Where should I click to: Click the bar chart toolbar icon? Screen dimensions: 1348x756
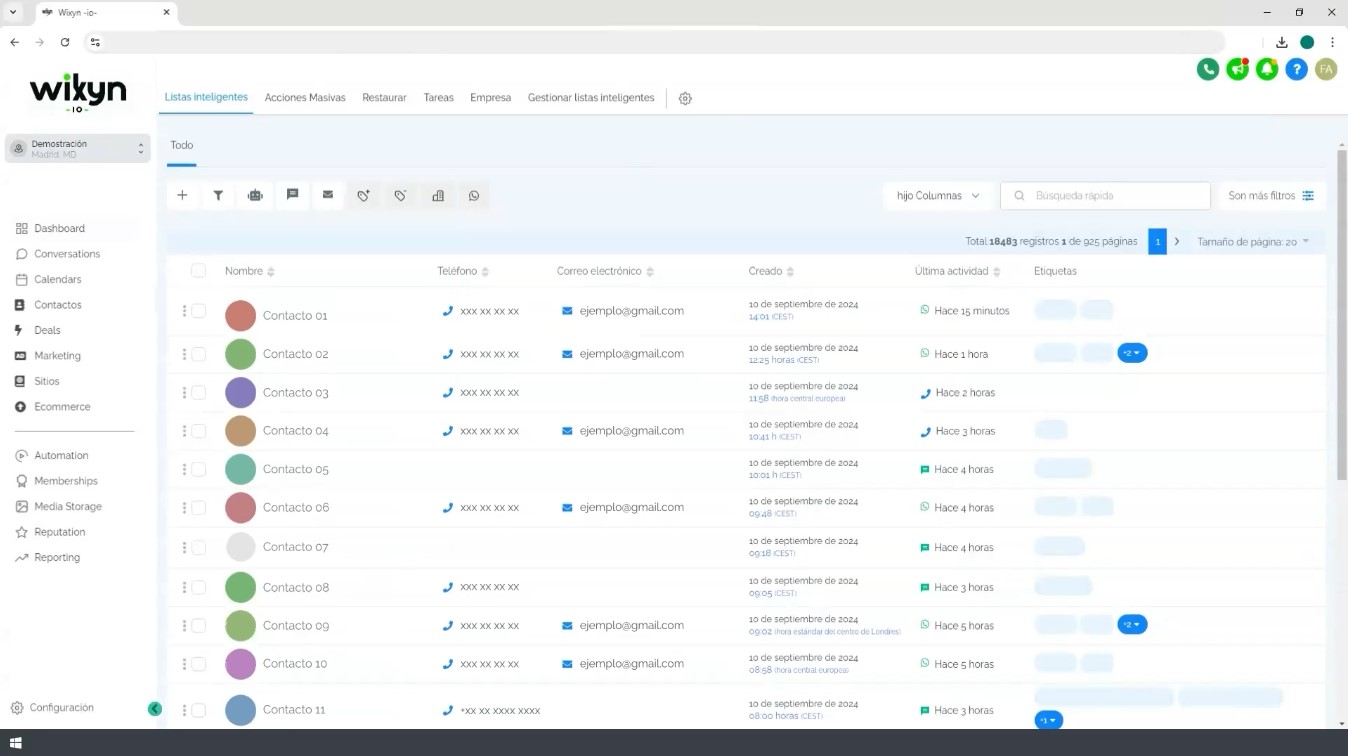[438, 195]
